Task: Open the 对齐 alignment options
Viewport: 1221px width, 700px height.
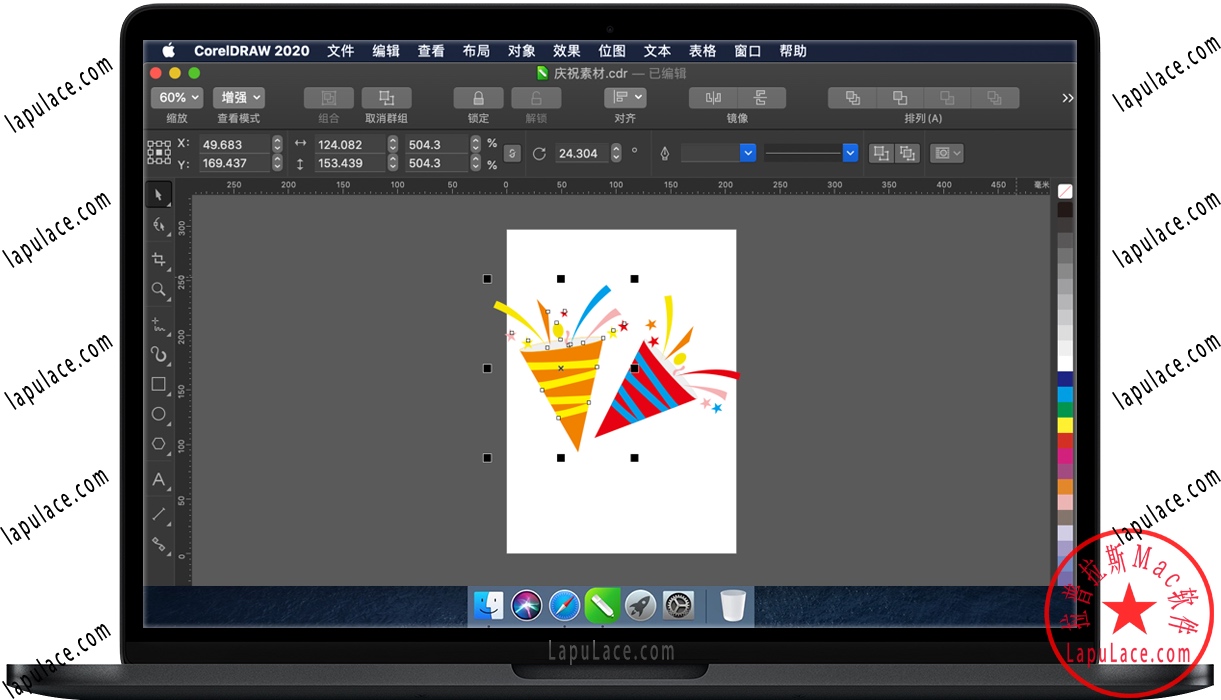Action: (625, 97)
